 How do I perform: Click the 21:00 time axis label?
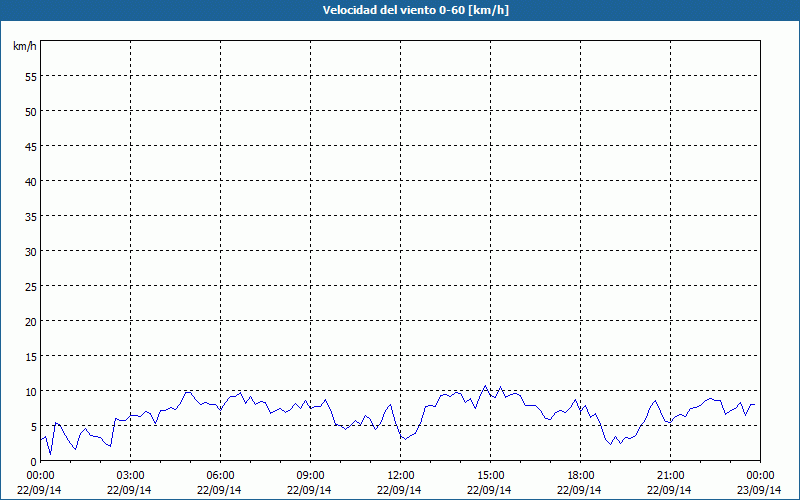[670, 476]
